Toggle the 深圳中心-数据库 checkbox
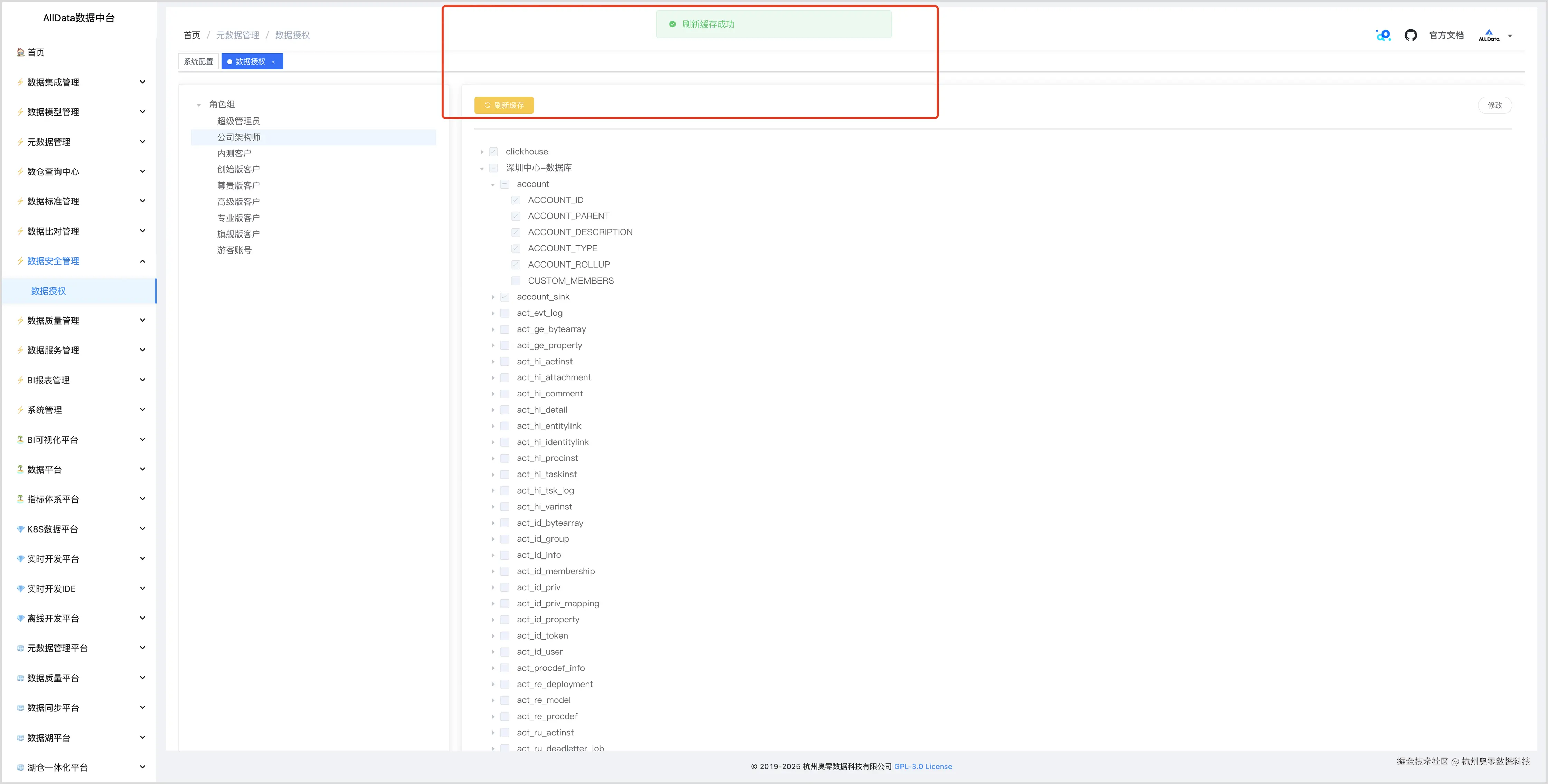Screen dimensions: 1548x784 (493, 168)
